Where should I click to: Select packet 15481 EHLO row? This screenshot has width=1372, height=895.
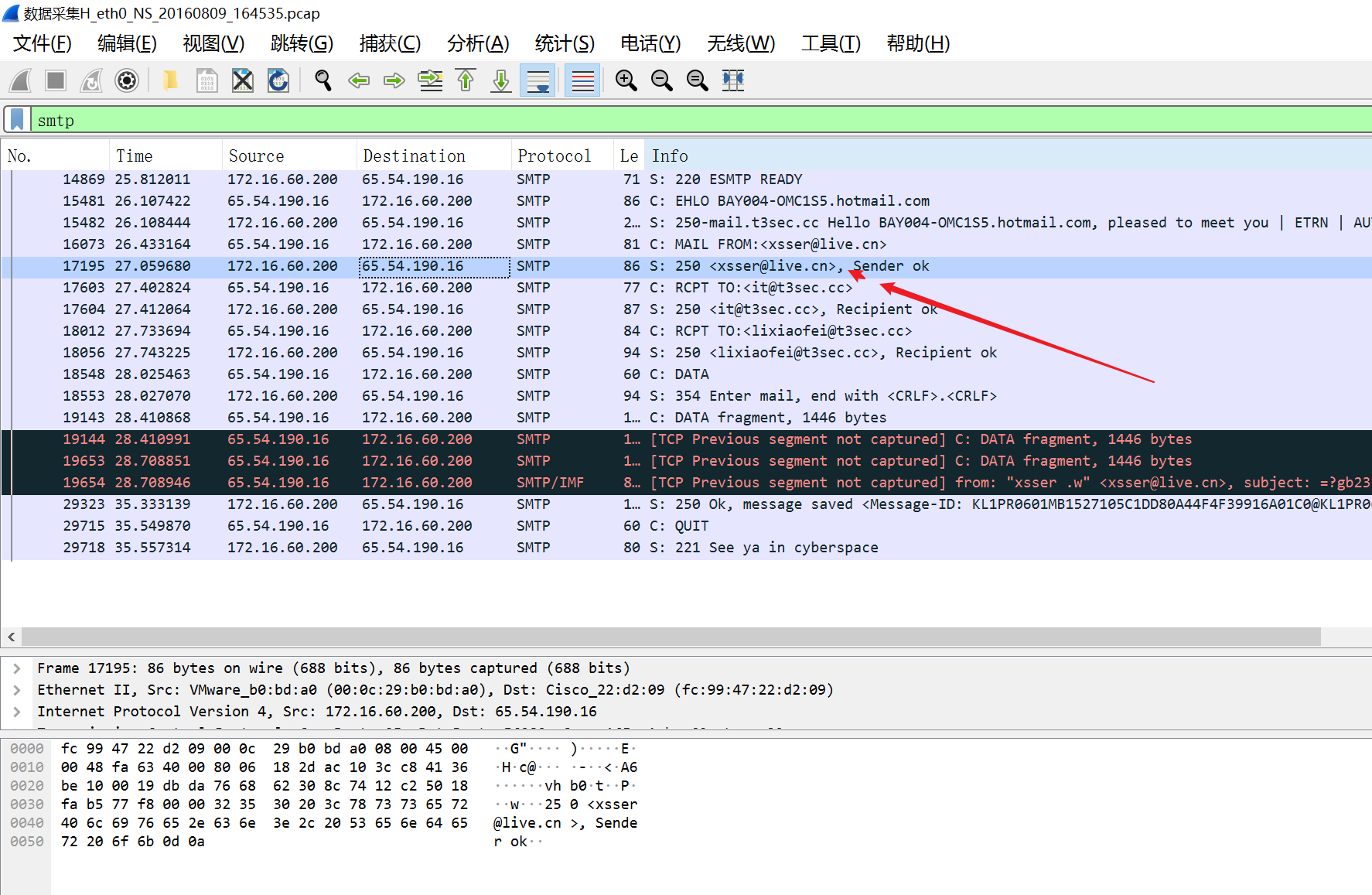(x=687, y=201)
